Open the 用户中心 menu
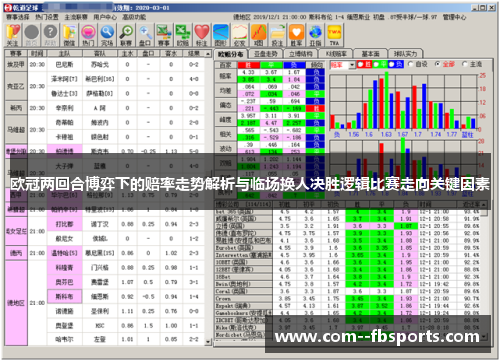Image resolution: width=500 pixels, height=362 pixels. [105, 17]
